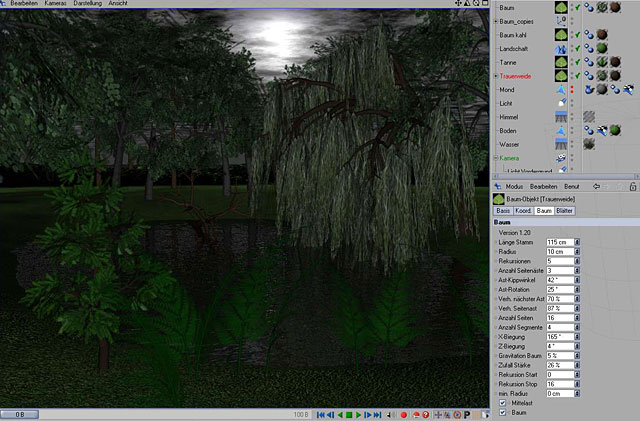
Task: Switch to the Koord. tab
Action: click(x=523, y=211)
